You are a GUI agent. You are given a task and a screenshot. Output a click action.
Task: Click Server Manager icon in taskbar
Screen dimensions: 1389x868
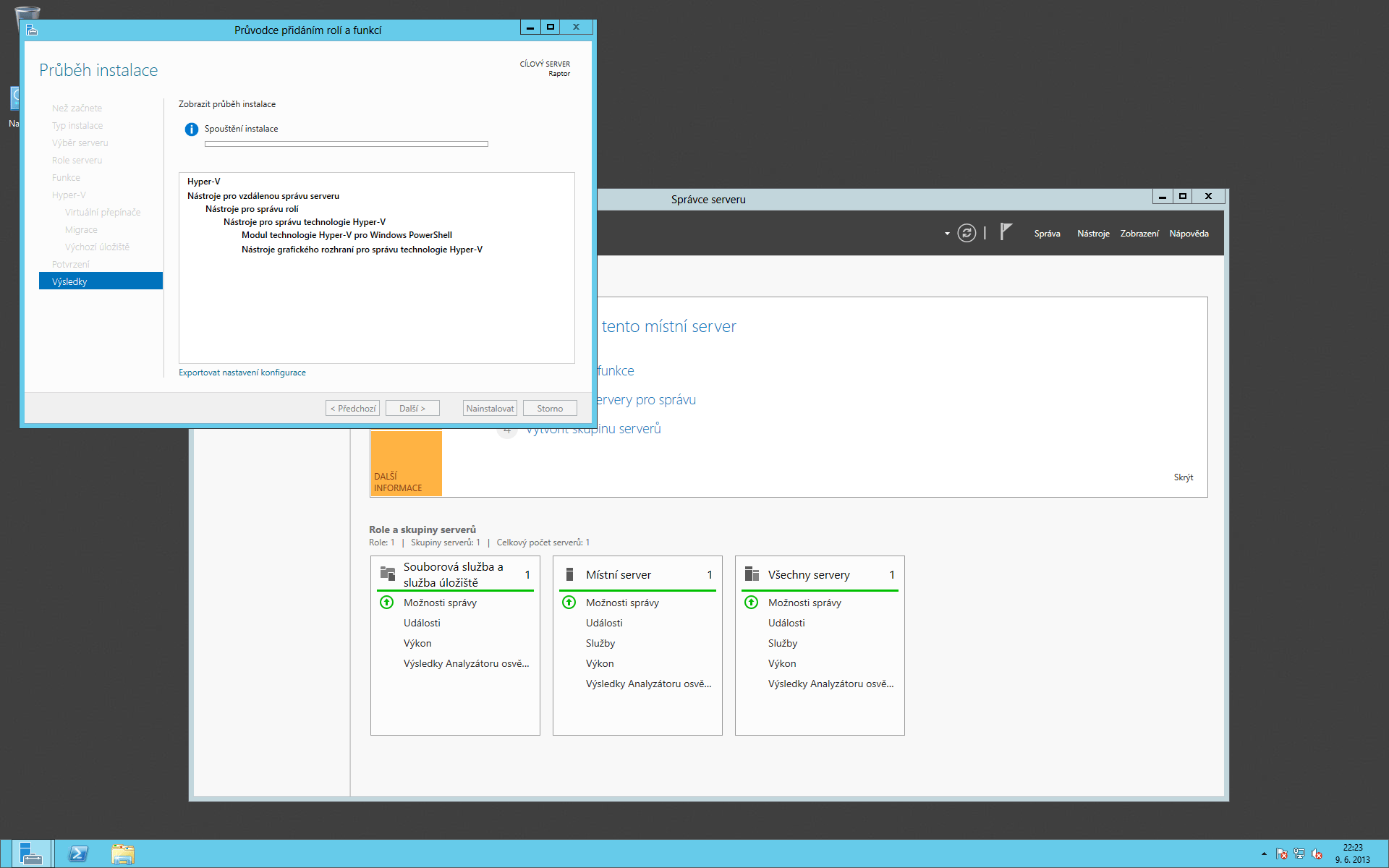point(30,854)
